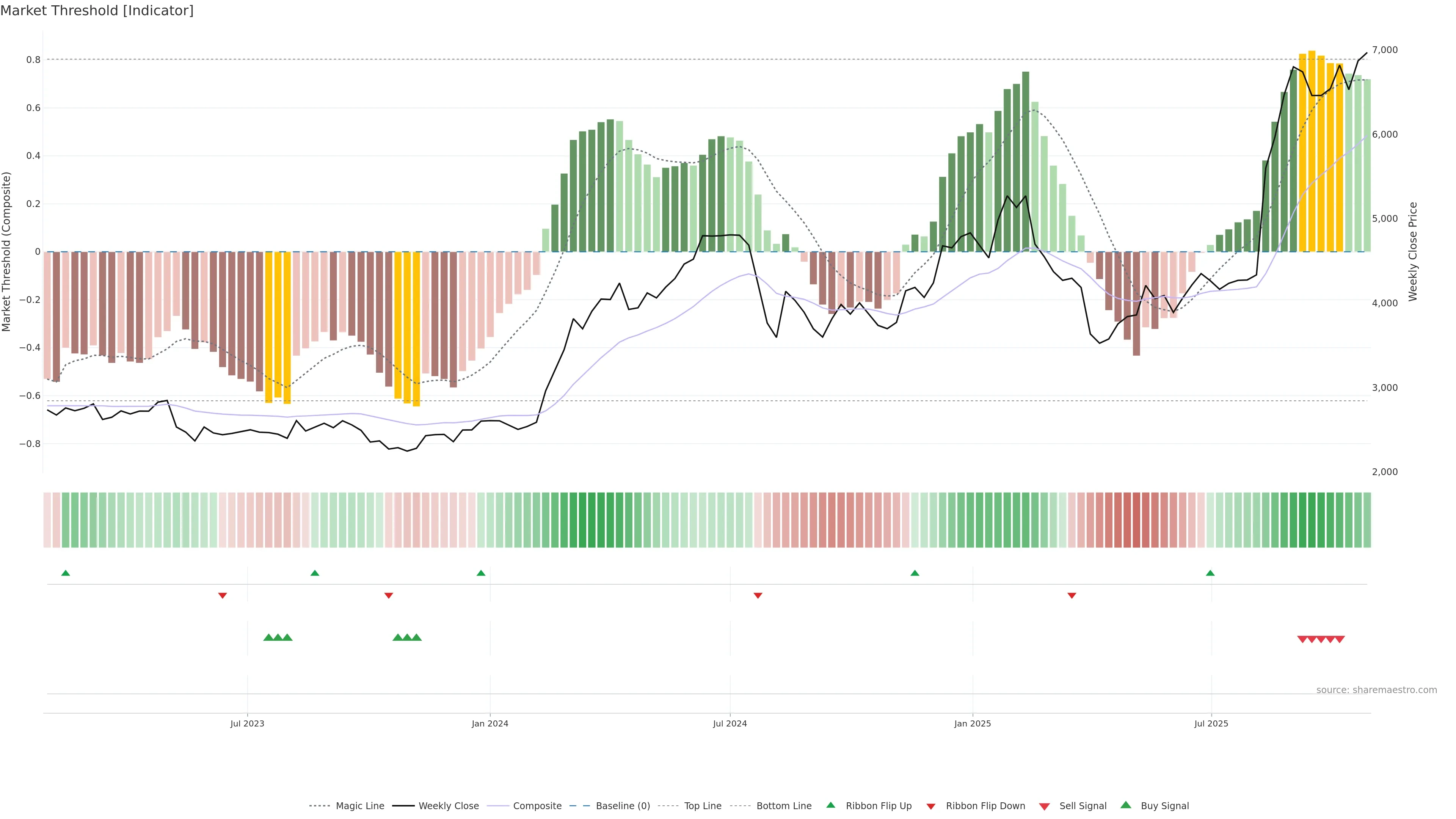Toggle Baseline (0) legend entry
This screenshot has height=819, width=1456.
click(622, 806)
